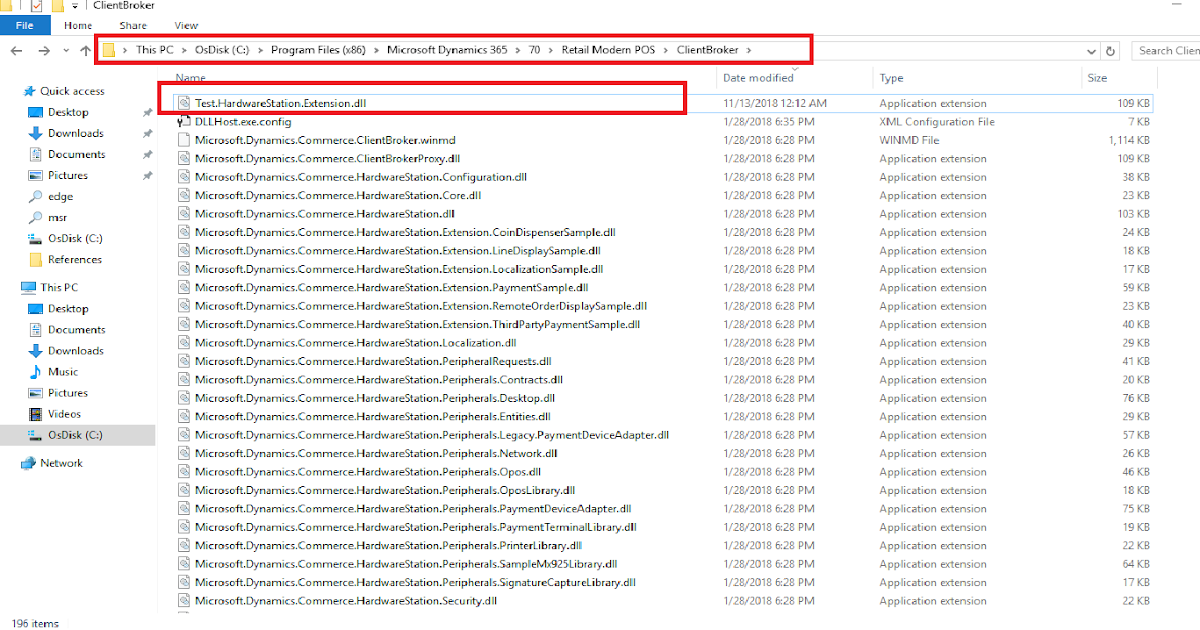Image resolution: width=1200 pixels, height=630 pixels.
Task: Expand the chevron after Program Files (x86)
Action: tap(377, 50)
